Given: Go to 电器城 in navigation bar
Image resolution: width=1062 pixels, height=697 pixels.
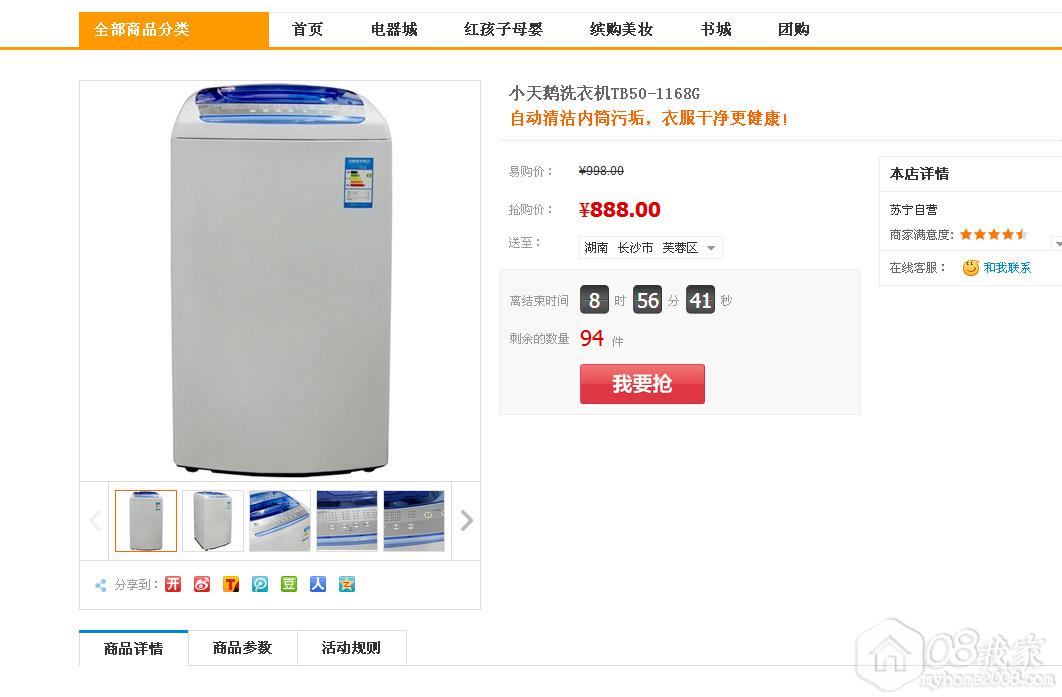Looking at the screenshot, I should [394, 30].
